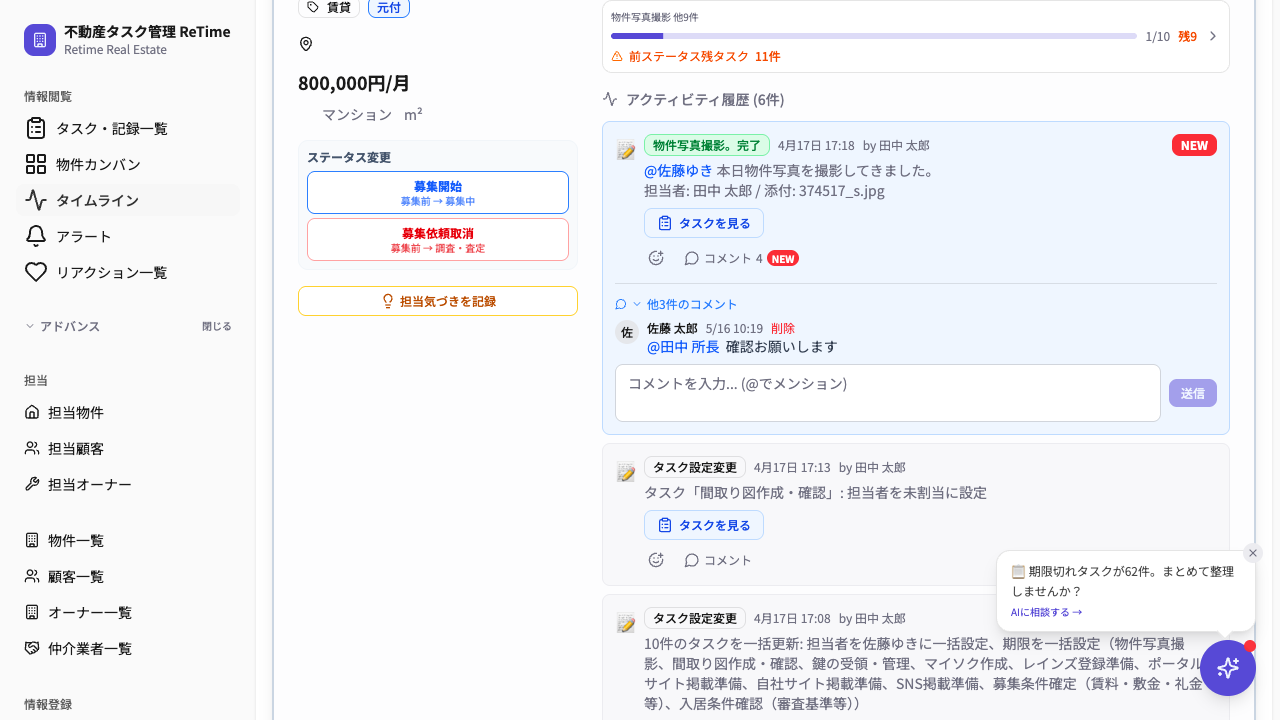Click the @田中 所長 mention

(x=683, y=347)
